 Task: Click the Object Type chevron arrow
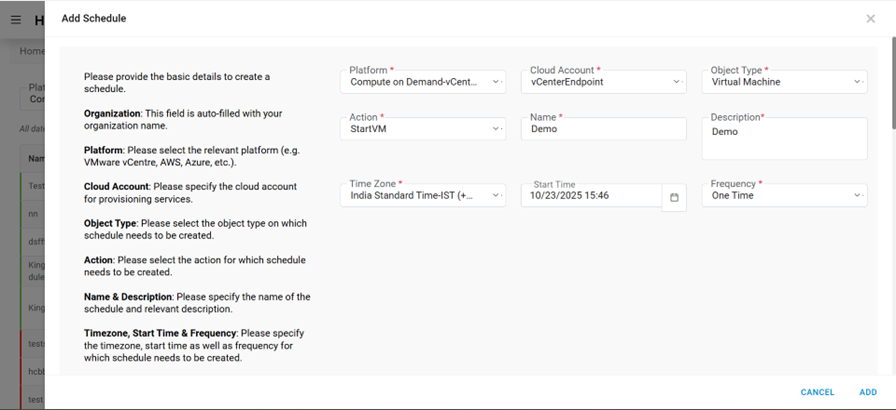pos(858,82)
